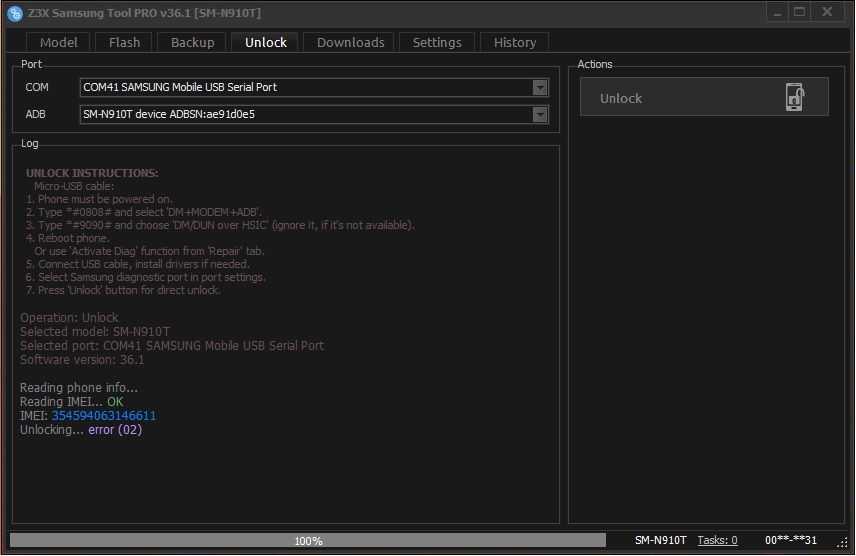Click 'Operation: Unlock' log line
This screenshot has width=856, height=556.
click(x=69, y=317)
